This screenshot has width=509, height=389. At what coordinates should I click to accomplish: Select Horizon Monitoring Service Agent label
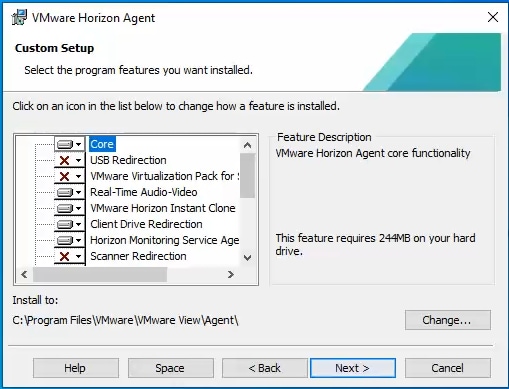click(x=165, y=240)
